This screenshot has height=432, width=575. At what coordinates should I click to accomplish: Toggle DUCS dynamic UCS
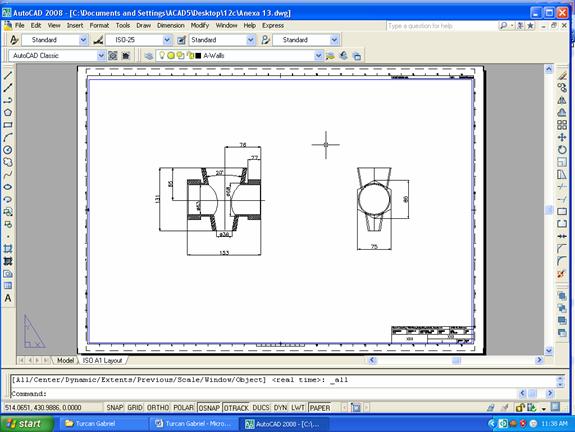261,408
